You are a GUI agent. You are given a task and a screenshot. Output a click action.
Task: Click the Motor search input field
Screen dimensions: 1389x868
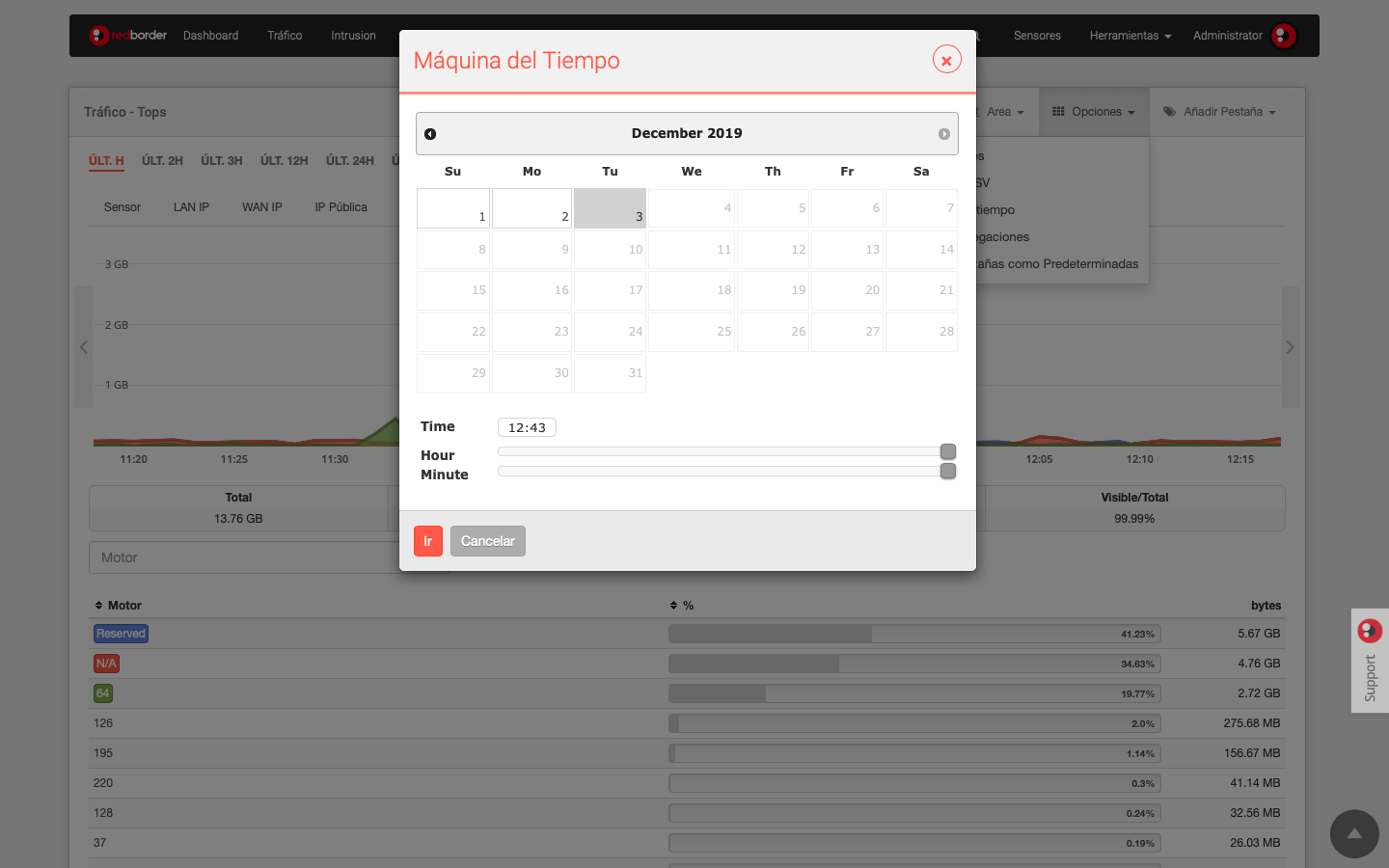[270, 557]
